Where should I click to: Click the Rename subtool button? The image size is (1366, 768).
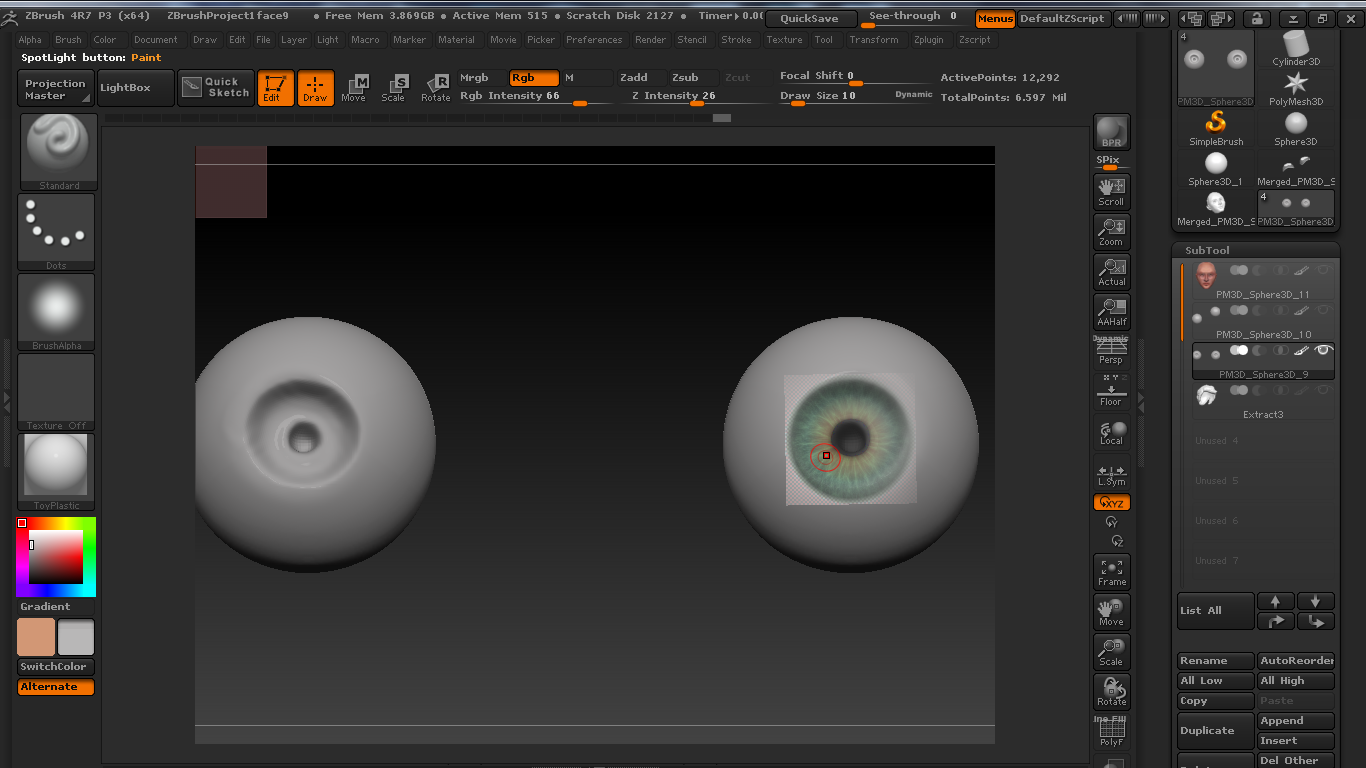(x=1216, y=661)
